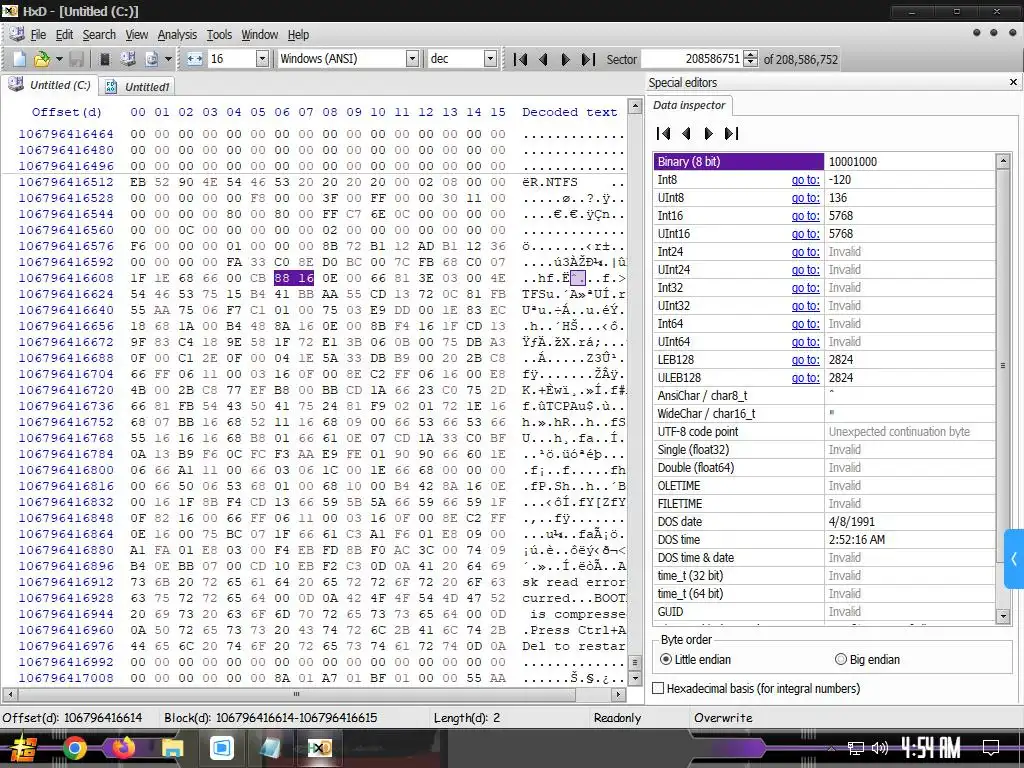Image resolution: width=1024 pixels, height=768 pixels.
Task: Click hex view vertical scrollbar down arrow
Action: coord(634,679)
